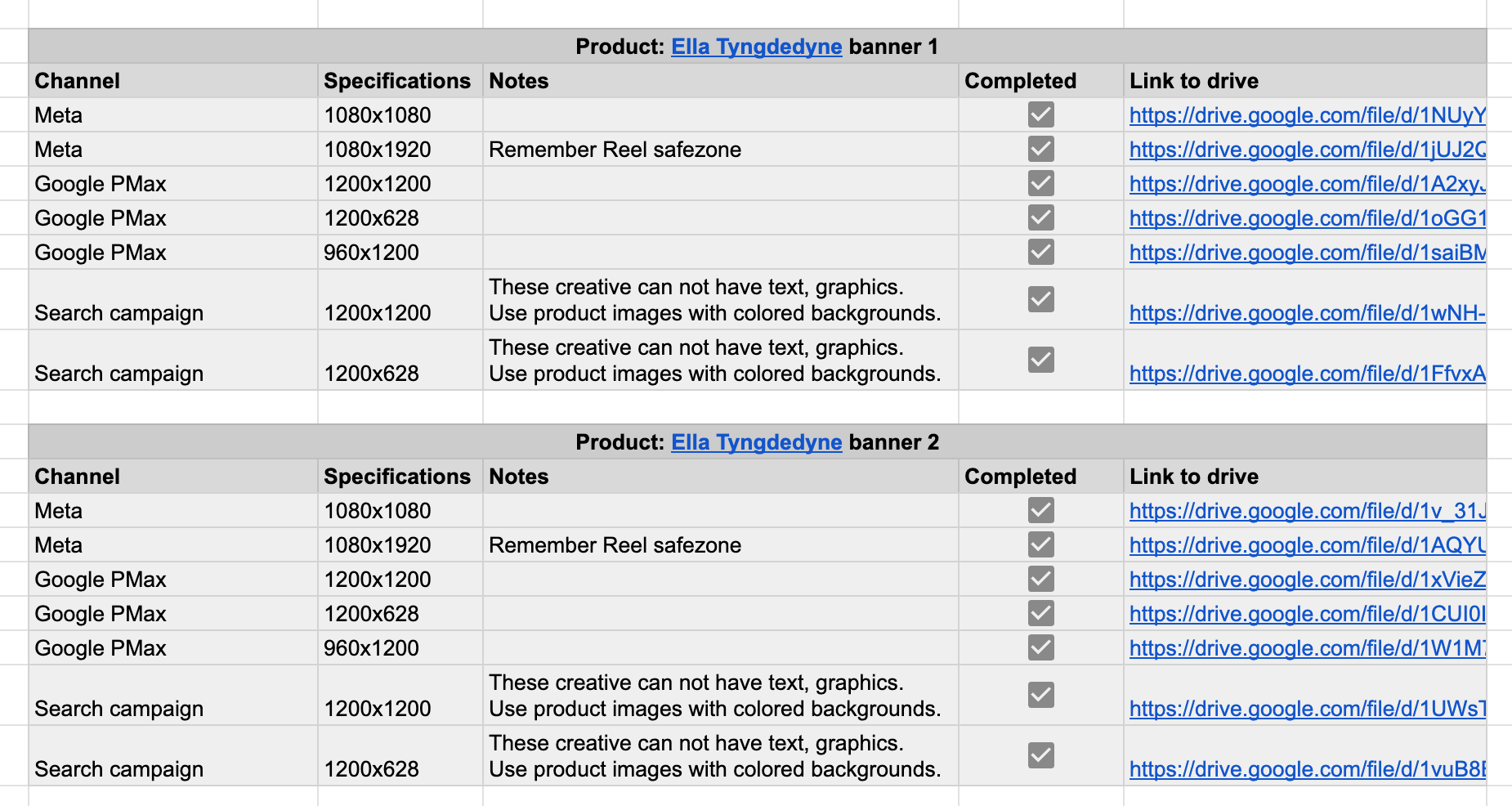
Task: Open drive link for banner 2 Search campaign 1200x628
Action: (x=1307, y=769)
